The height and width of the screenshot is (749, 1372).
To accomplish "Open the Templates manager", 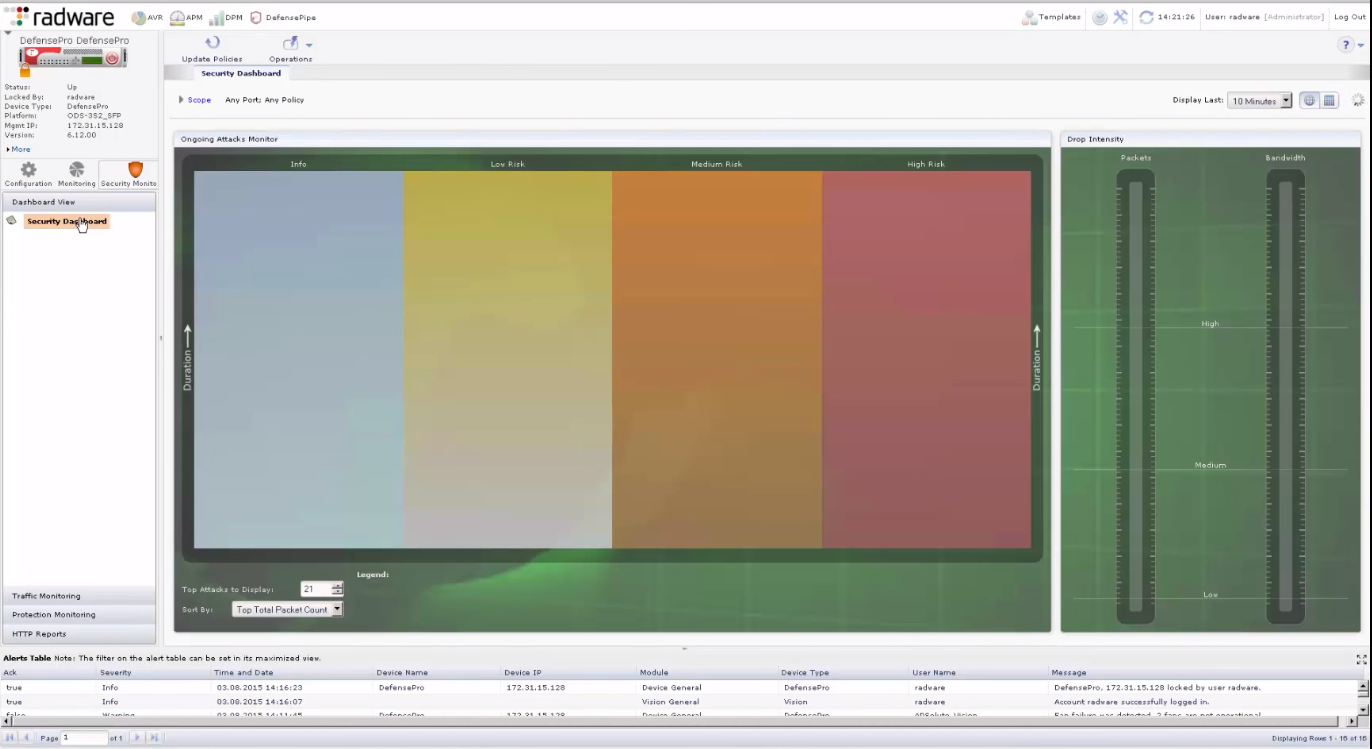I will click(1051, 17).
